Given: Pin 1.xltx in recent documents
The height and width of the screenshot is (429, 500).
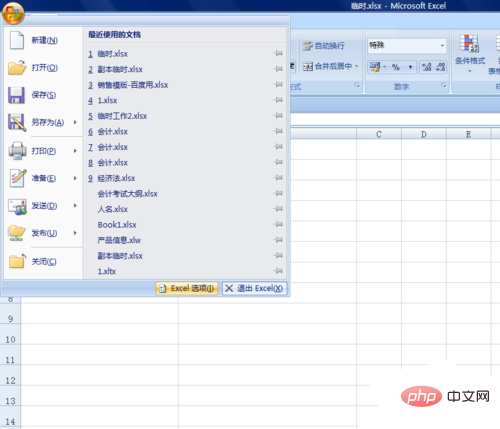Looking at the screenshot, I should point(278,271).
